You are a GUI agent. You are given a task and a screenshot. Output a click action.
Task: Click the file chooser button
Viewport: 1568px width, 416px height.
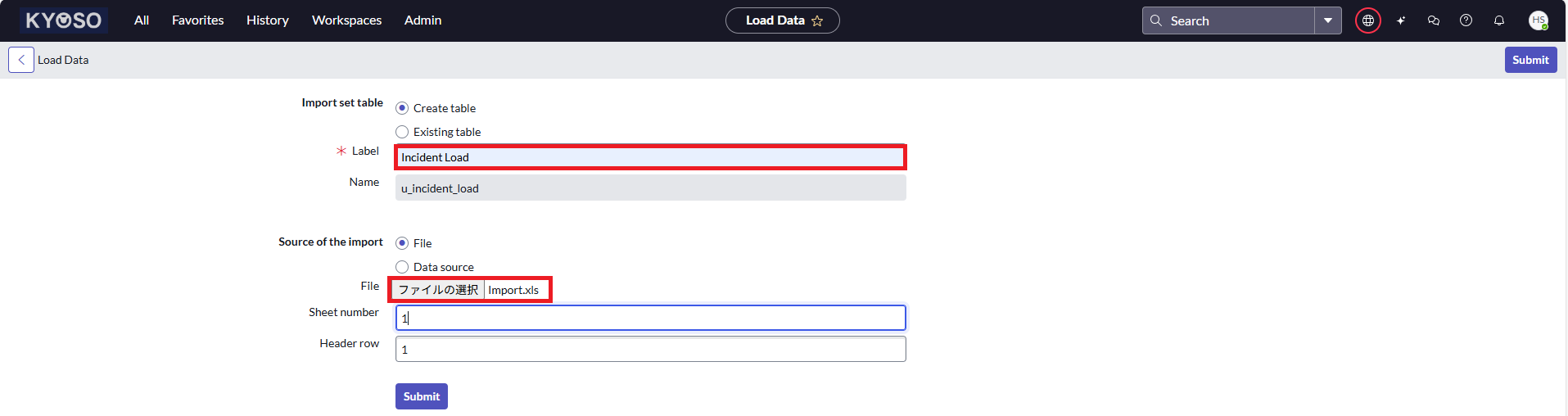tap(438, 290)
